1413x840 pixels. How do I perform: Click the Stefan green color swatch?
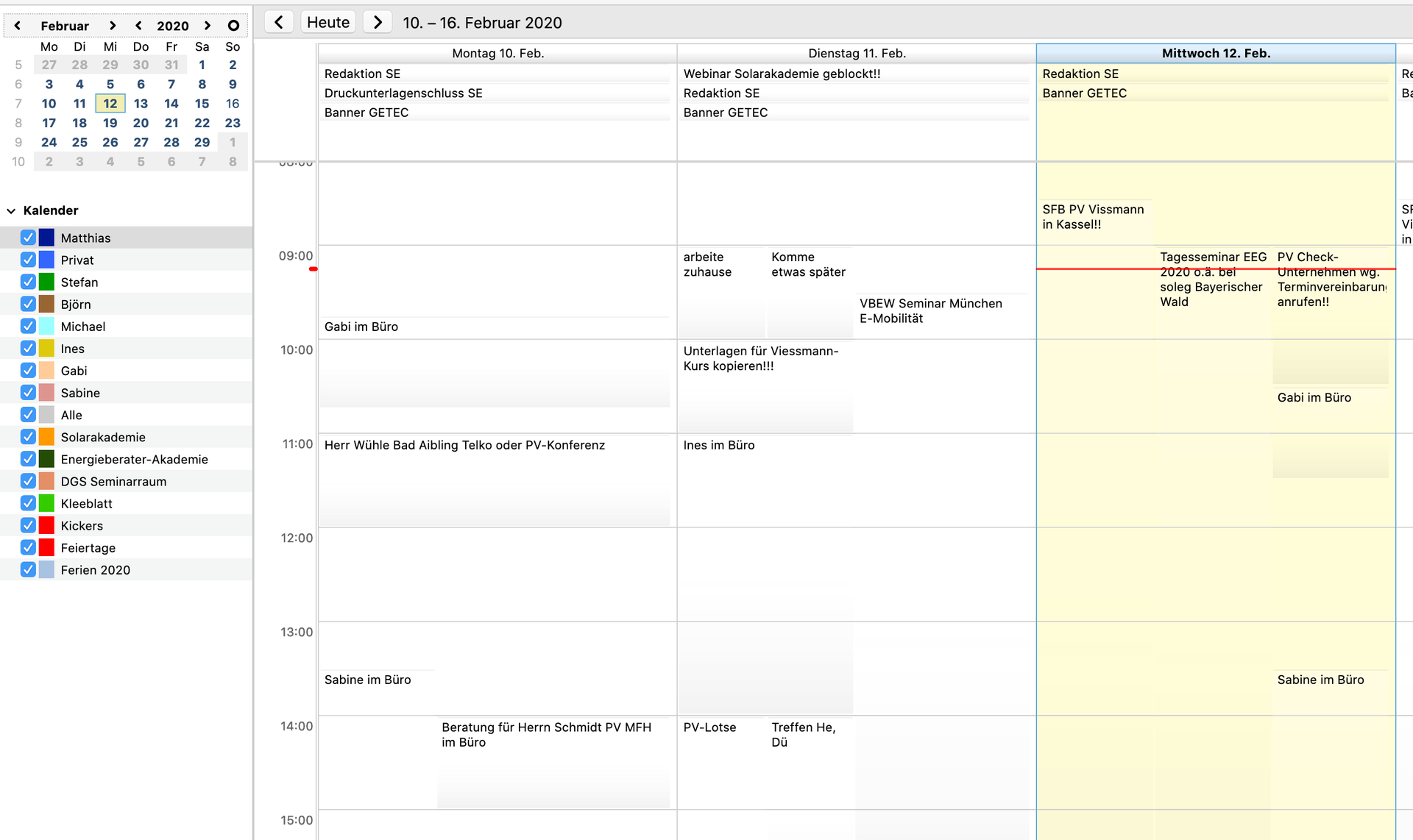(46, 282)
